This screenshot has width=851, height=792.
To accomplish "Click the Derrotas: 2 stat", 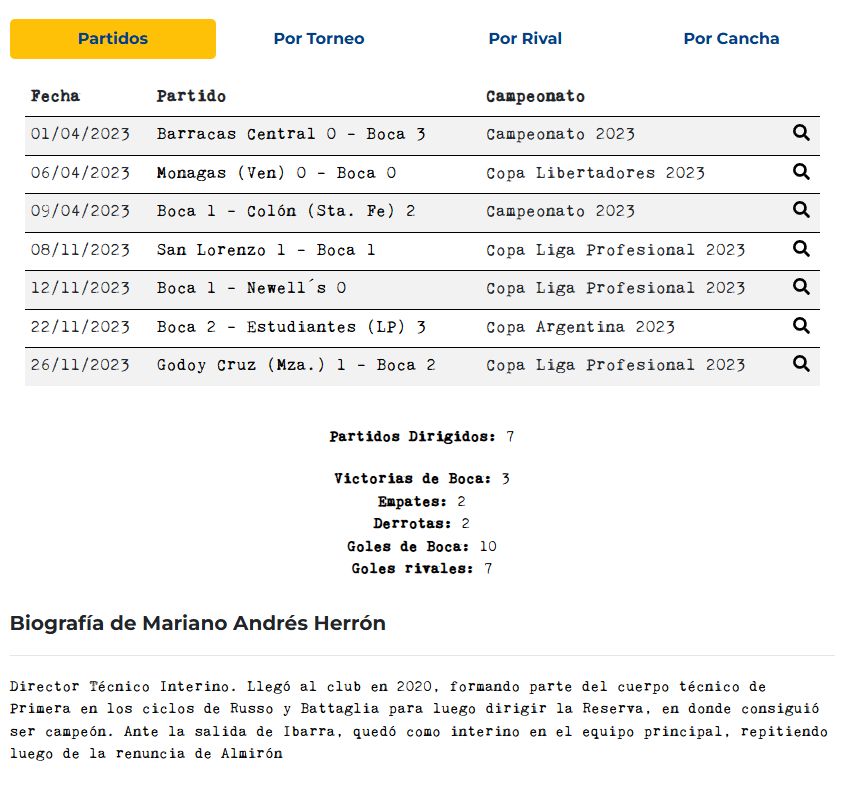I will [422, 523].
